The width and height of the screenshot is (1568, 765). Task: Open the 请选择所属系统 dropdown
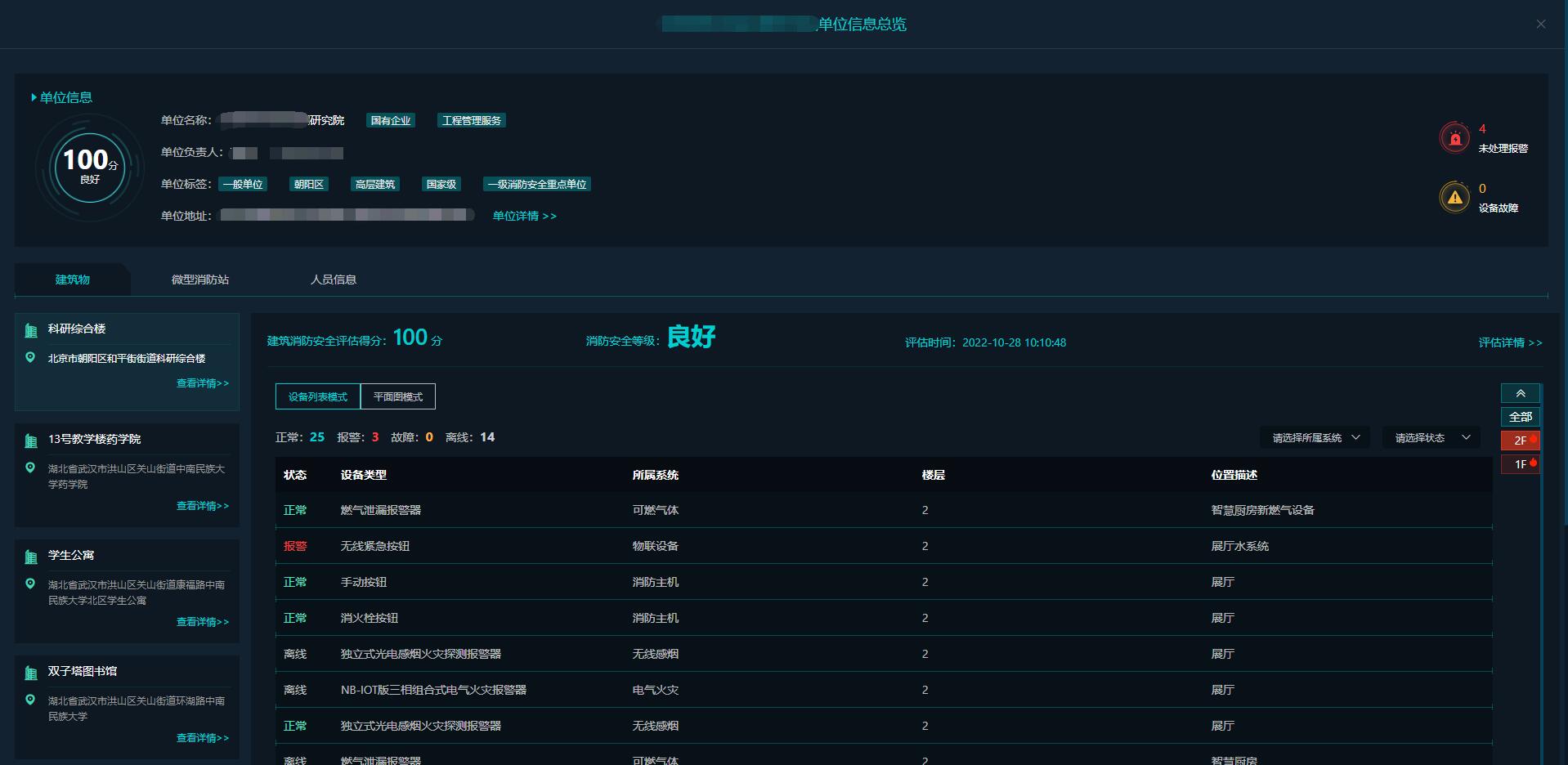[1315, 438]
